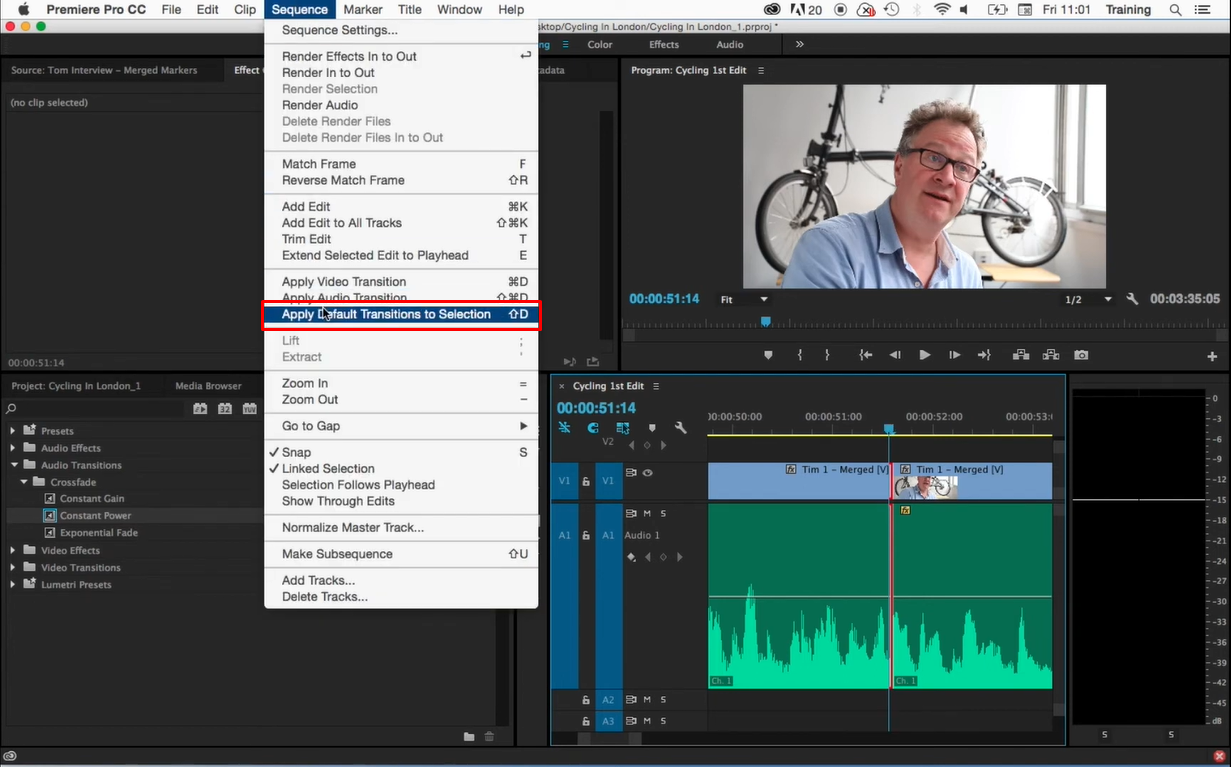Filter effects by 32-bit Color icon
Image resolution: width=1231 pixels, height=767 pixels.
click(x=225, y=408)
